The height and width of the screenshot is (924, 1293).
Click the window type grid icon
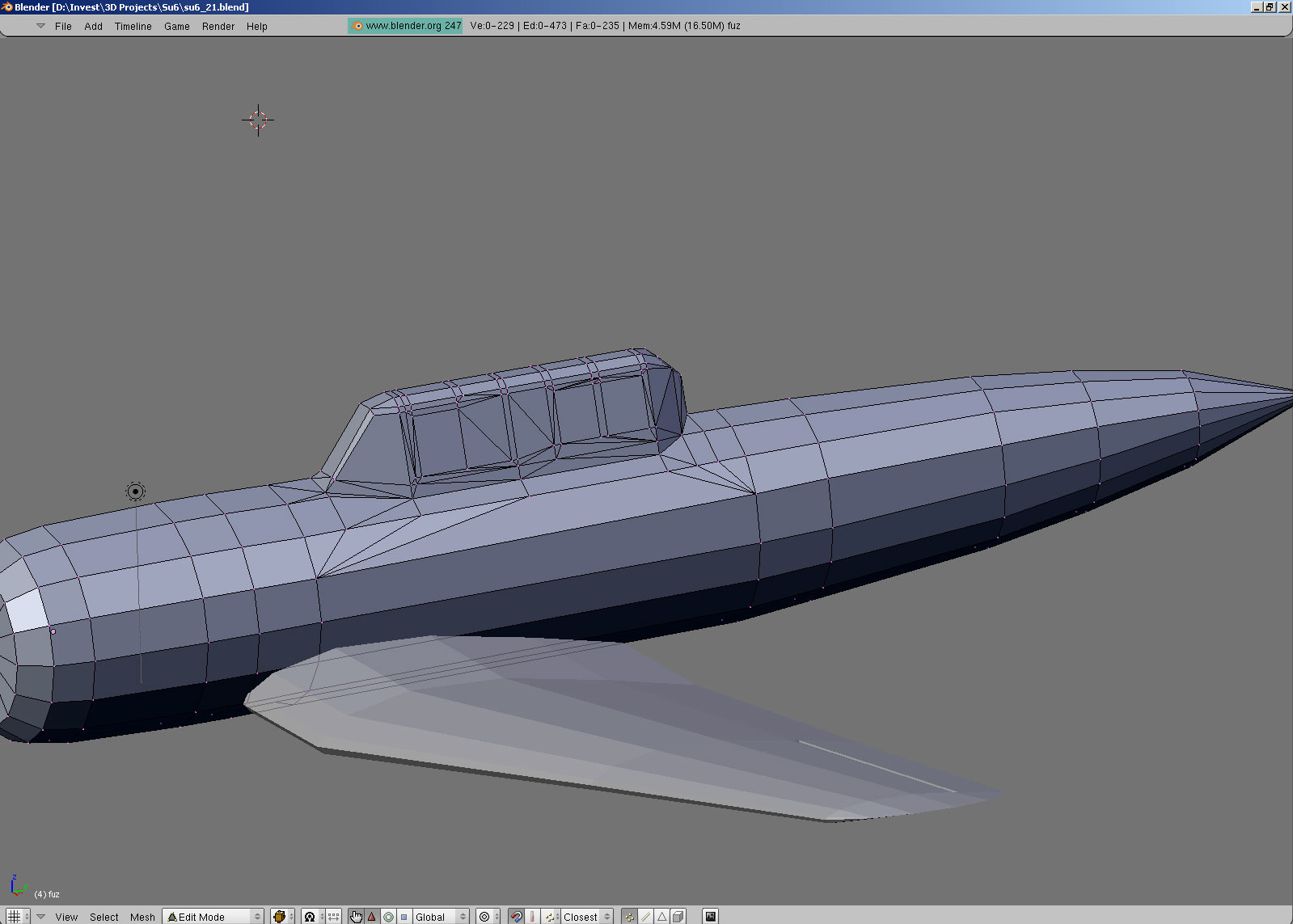14,917
